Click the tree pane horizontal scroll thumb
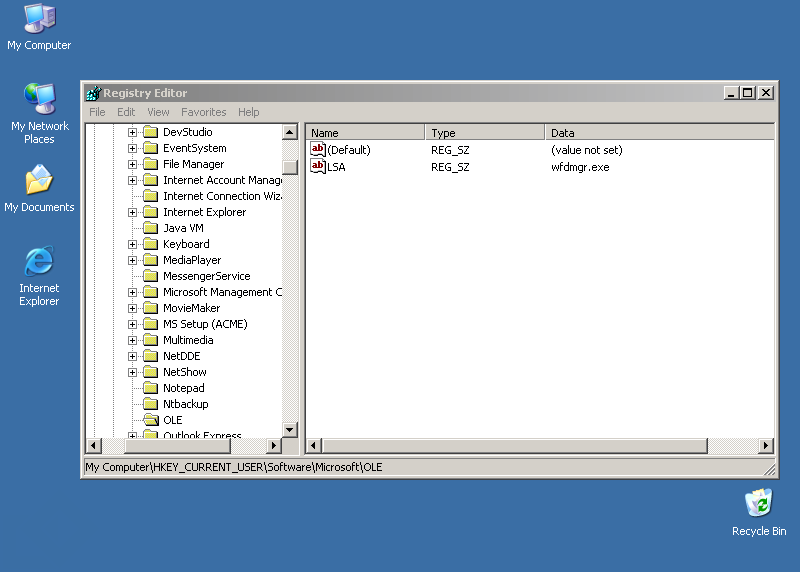Image resolution: width=800 pixels, height=572 pixels. click(178, 445)
